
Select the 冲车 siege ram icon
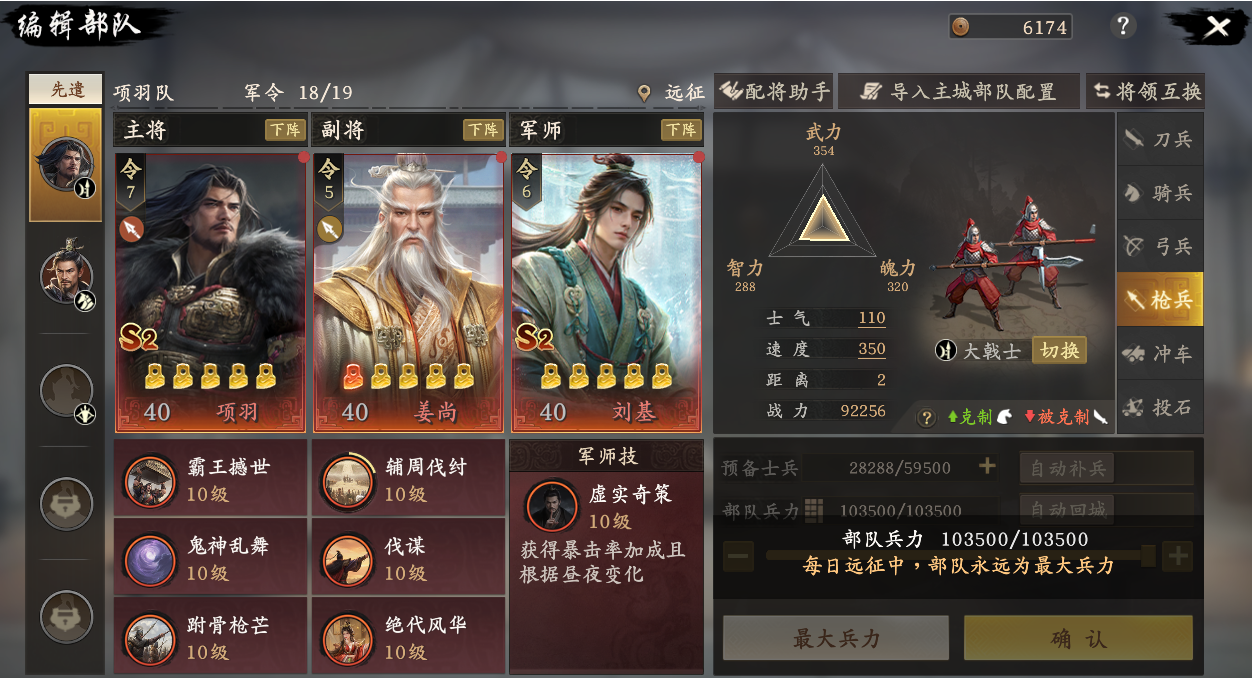click(x=1160, y=353)
